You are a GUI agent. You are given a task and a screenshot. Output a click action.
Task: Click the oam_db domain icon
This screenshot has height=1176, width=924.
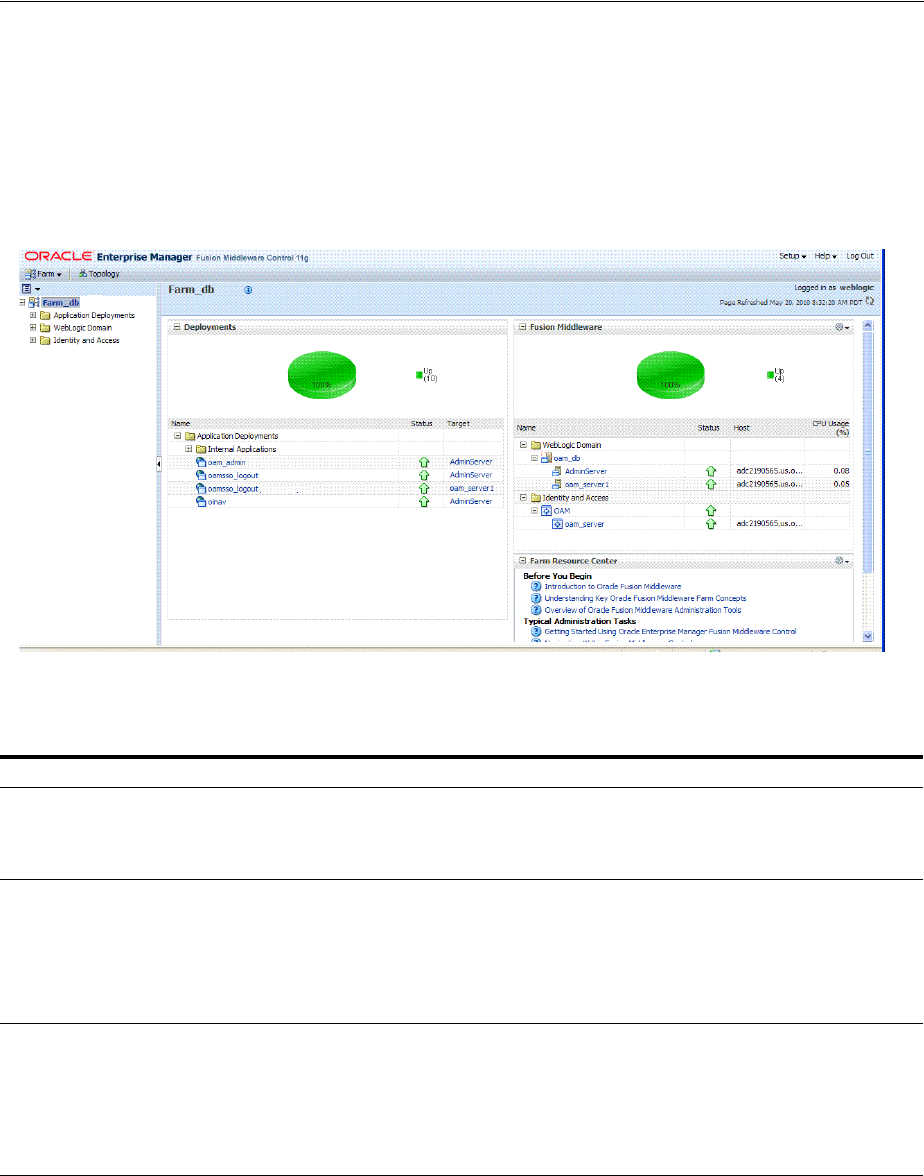pyautogui.click(x=547, y=458)
